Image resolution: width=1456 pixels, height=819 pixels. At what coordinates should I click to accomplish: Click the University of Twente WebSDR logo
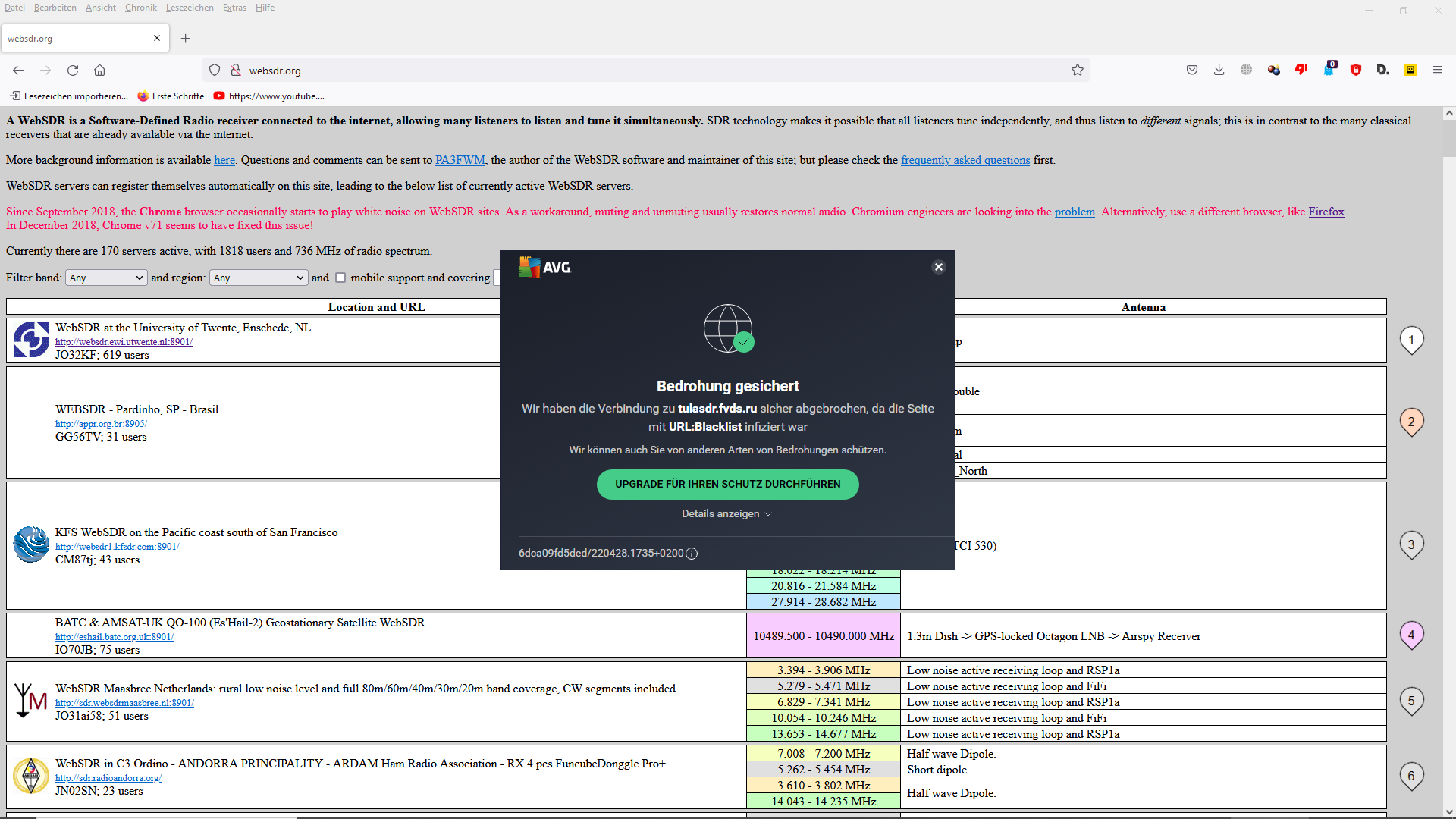pos(31,340)
